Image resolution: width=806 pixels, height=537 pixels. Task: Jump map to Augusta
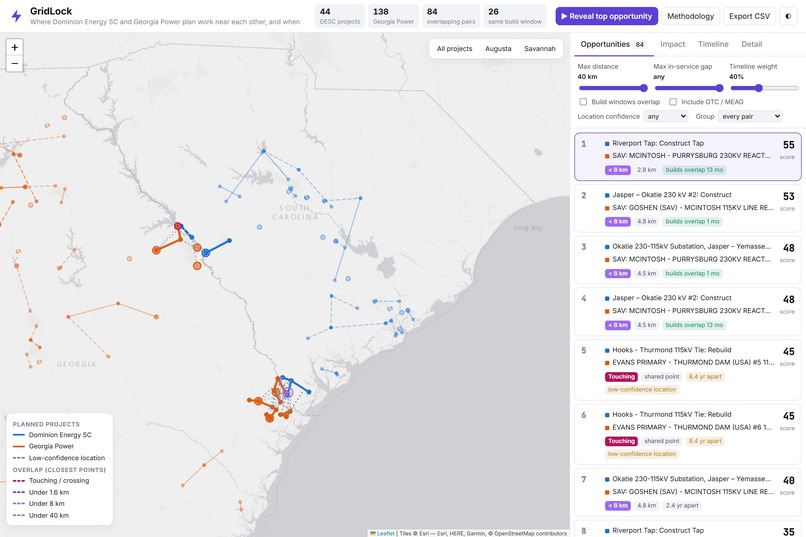(498, 49)
